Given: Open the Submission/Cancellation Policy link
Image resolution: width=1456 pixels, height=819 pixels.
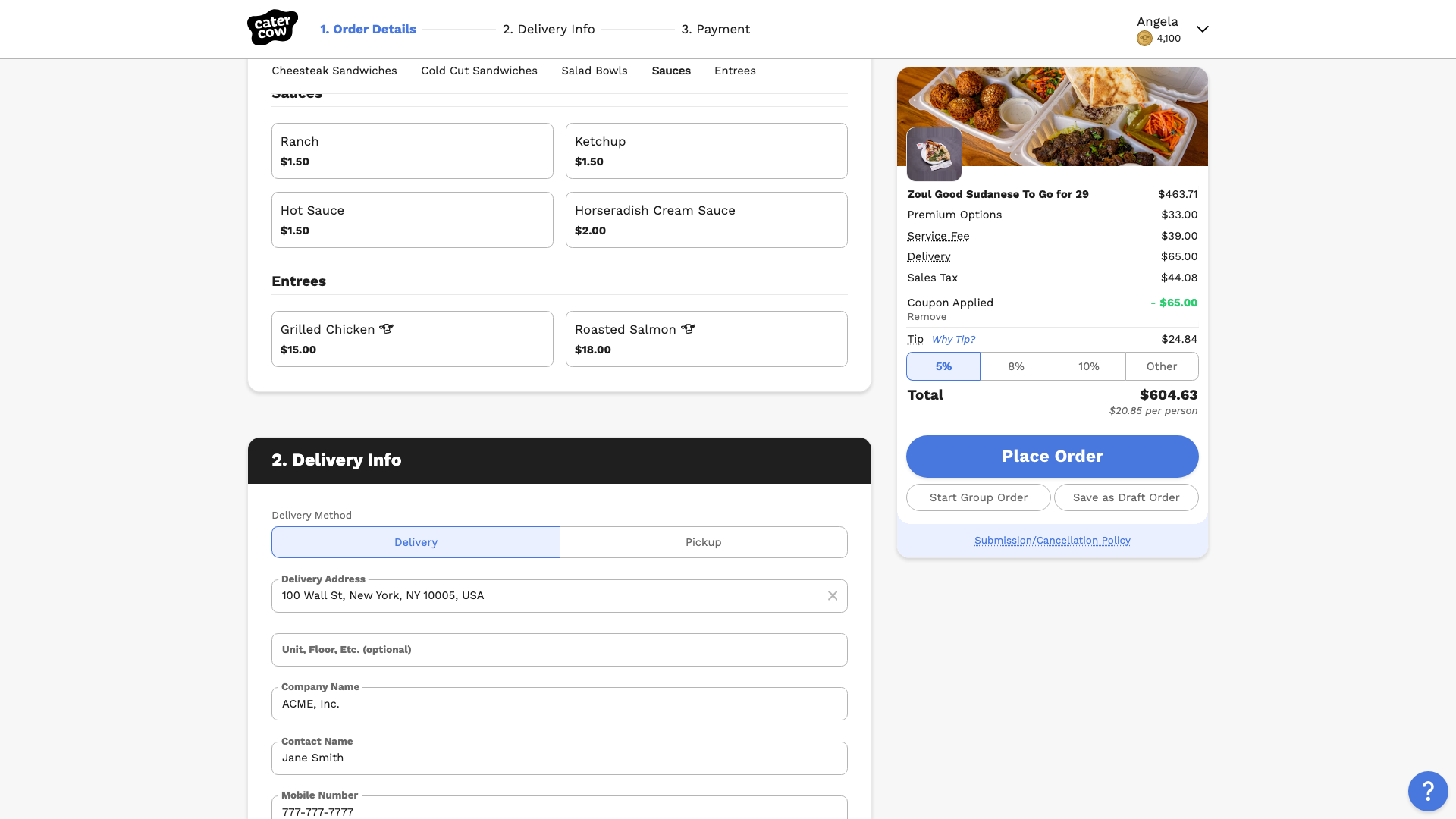Looking at the screenshot, I should click(1053, 541).
